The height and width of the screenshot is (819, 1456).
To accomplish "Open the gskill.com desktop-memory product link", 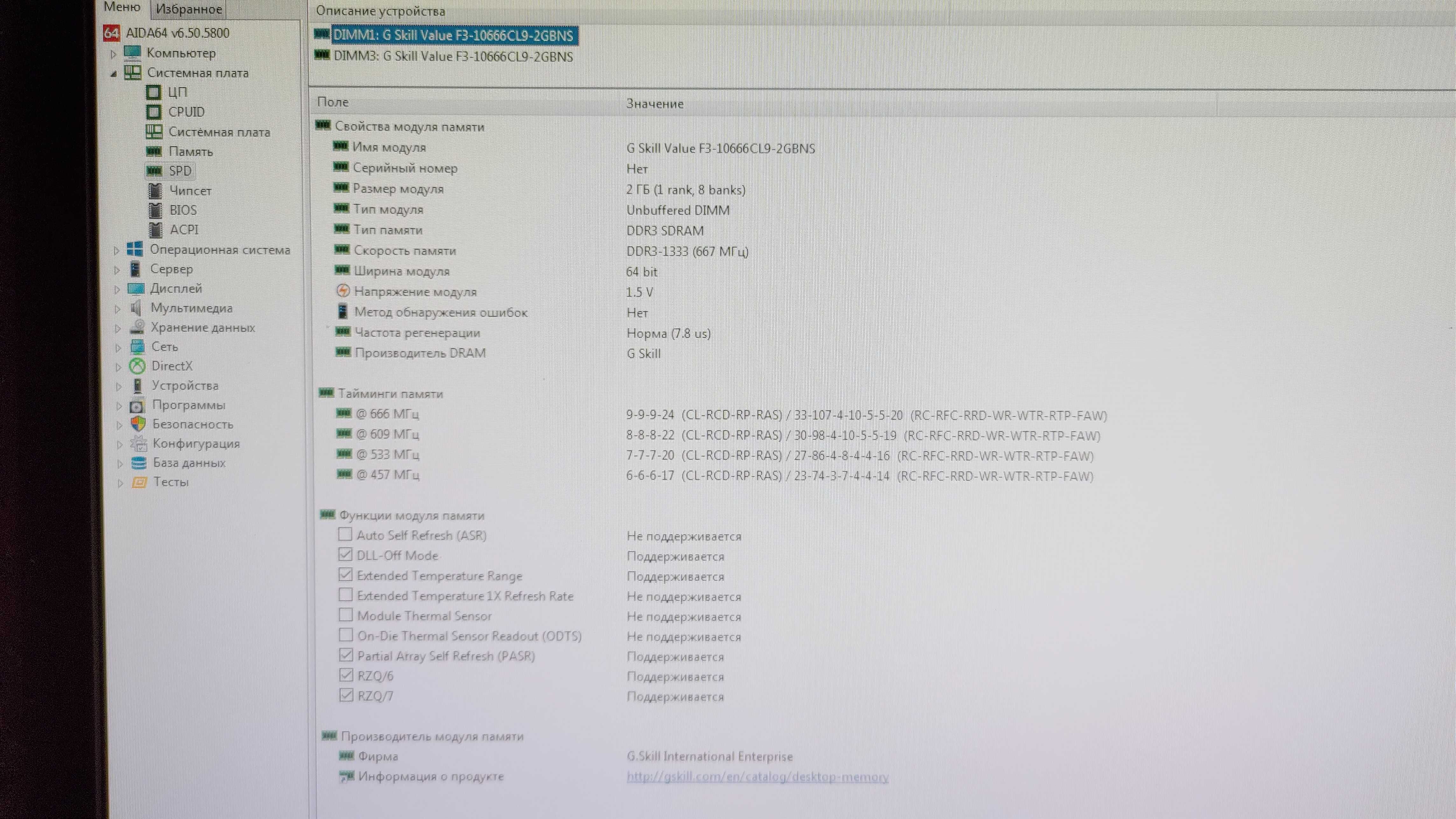I will [757, 777].
